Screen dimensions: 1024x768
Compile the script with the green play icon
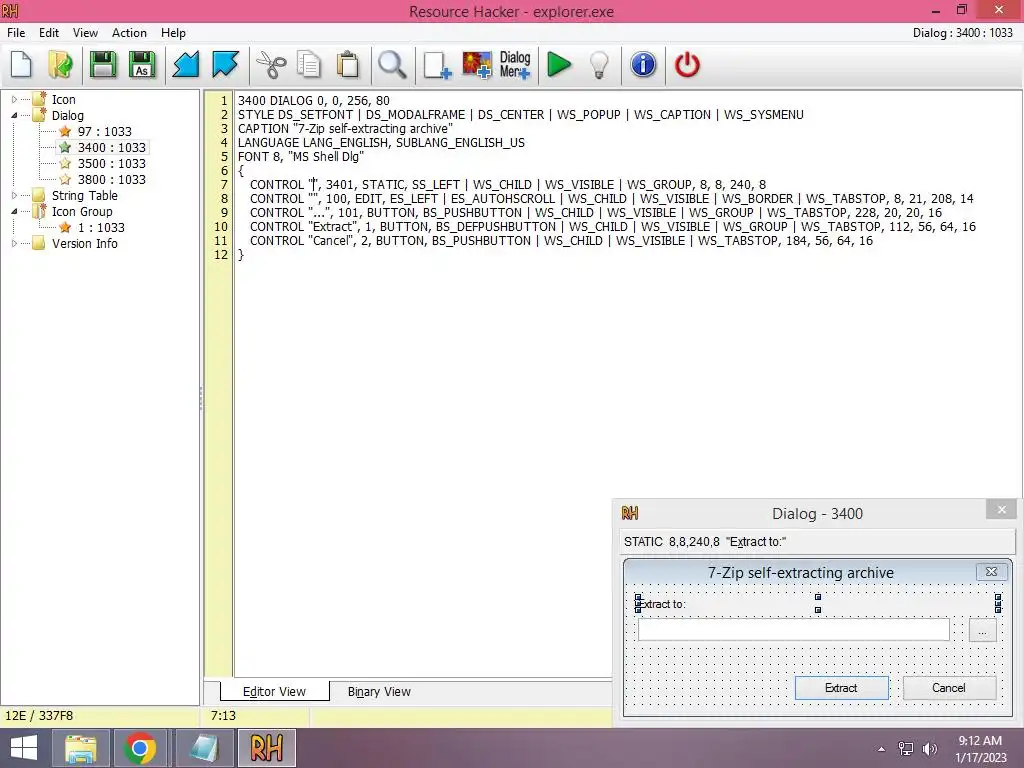pyautogui.click(x=559, y=65)
